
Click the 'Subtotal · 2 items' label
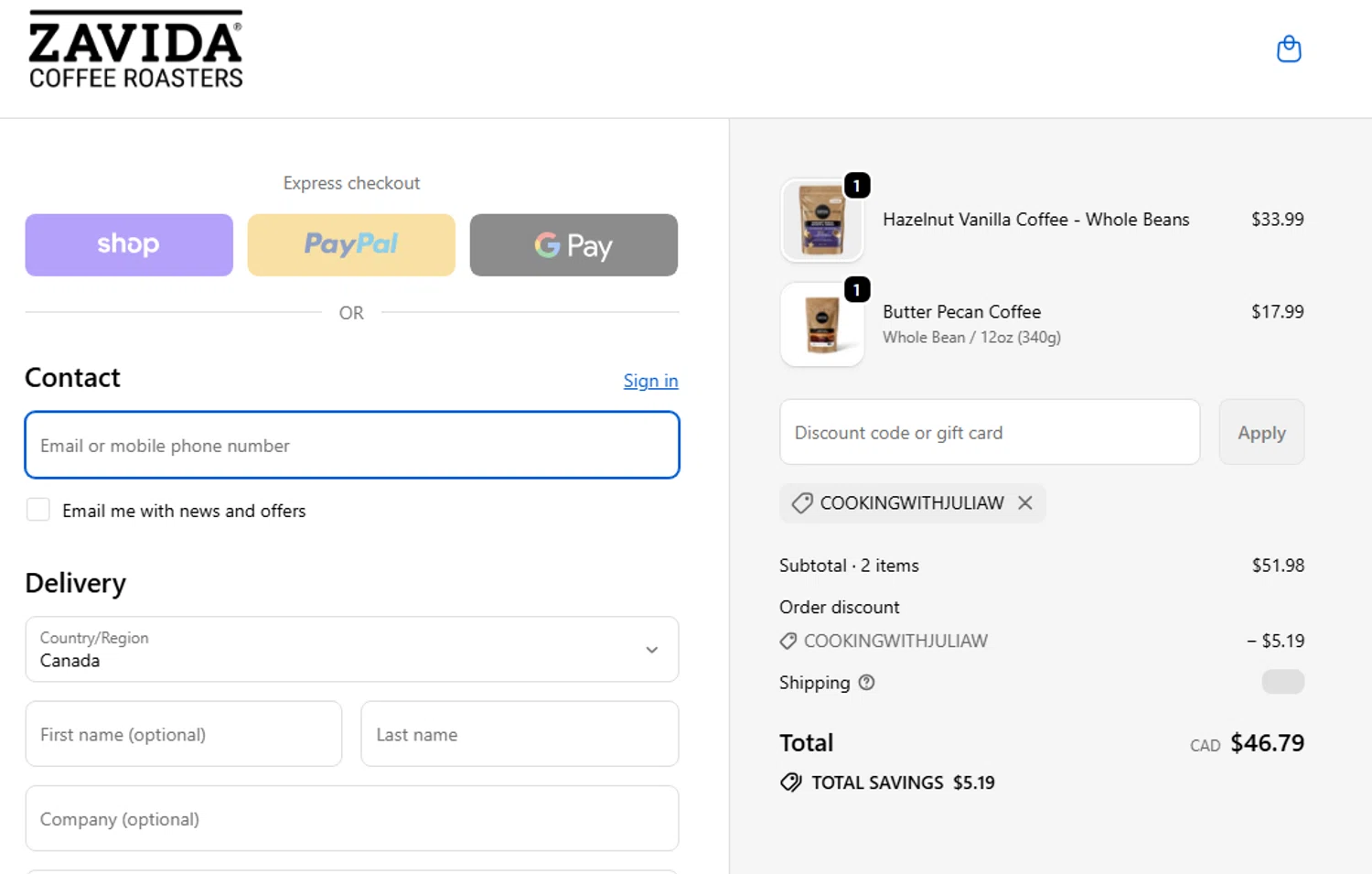click(x=849, y=566)
